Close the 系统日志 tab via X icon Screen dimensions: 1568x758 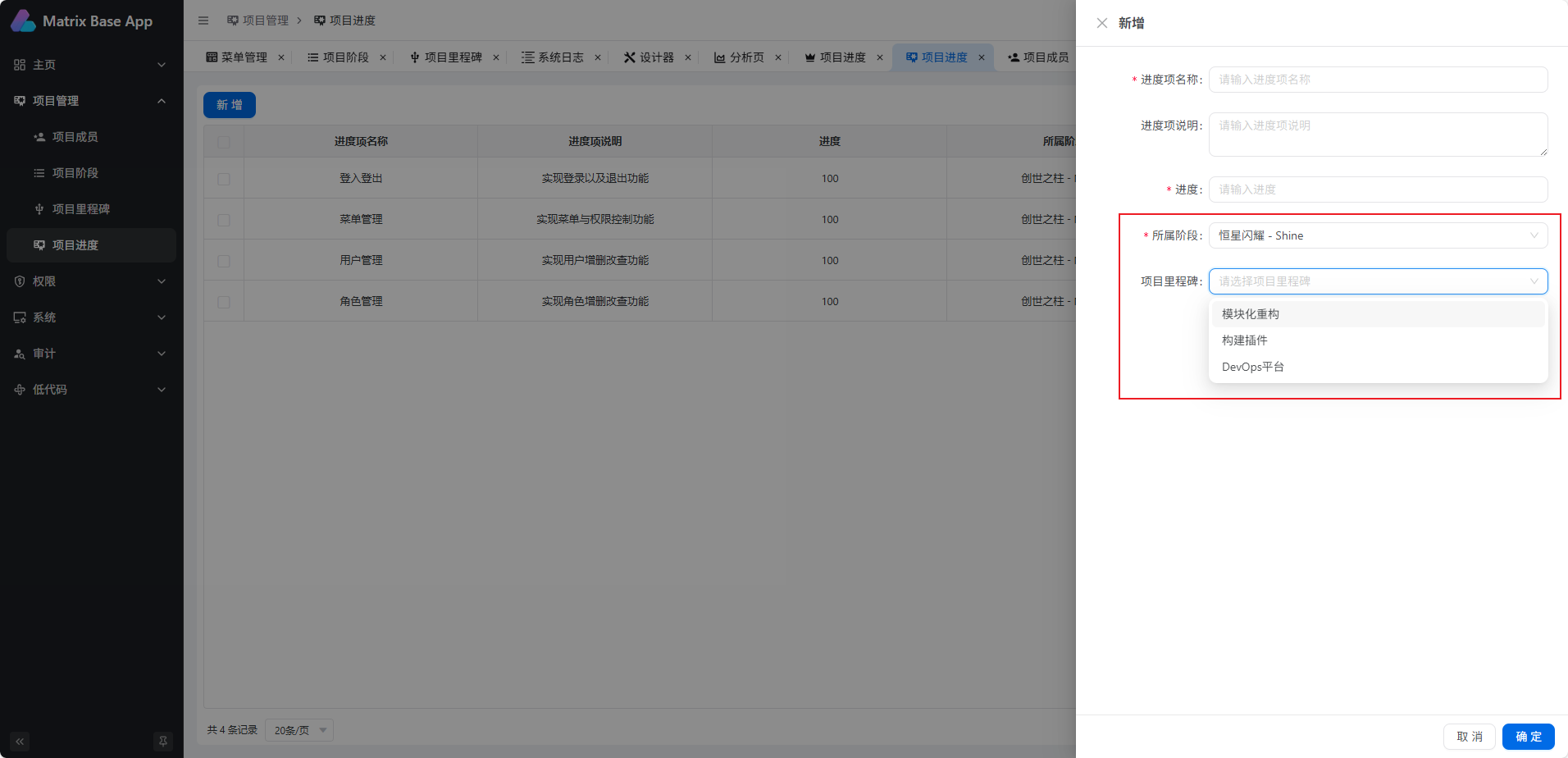(598, 57)
